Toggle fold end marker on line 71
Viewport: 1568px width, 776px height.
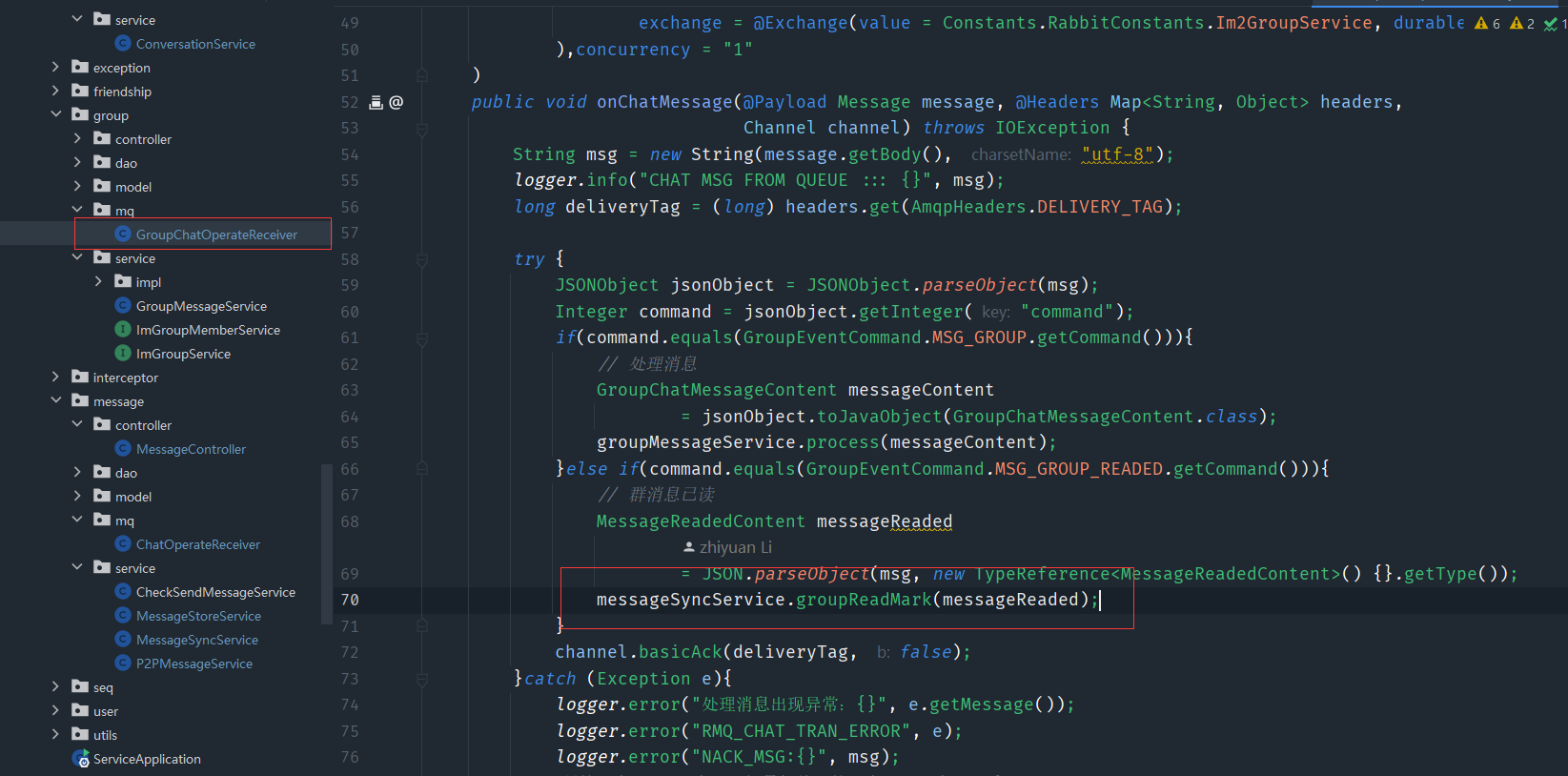421,626
